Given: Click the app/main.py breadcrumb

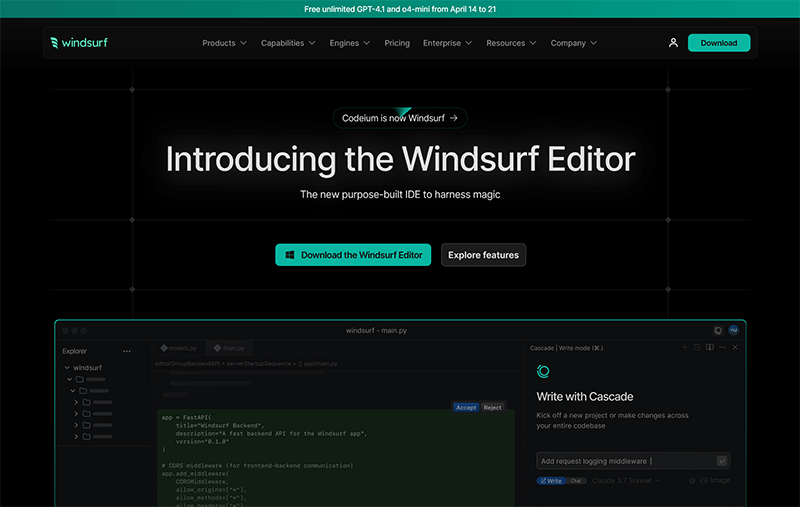Looking at the screenshot, I should coord(318,364).
